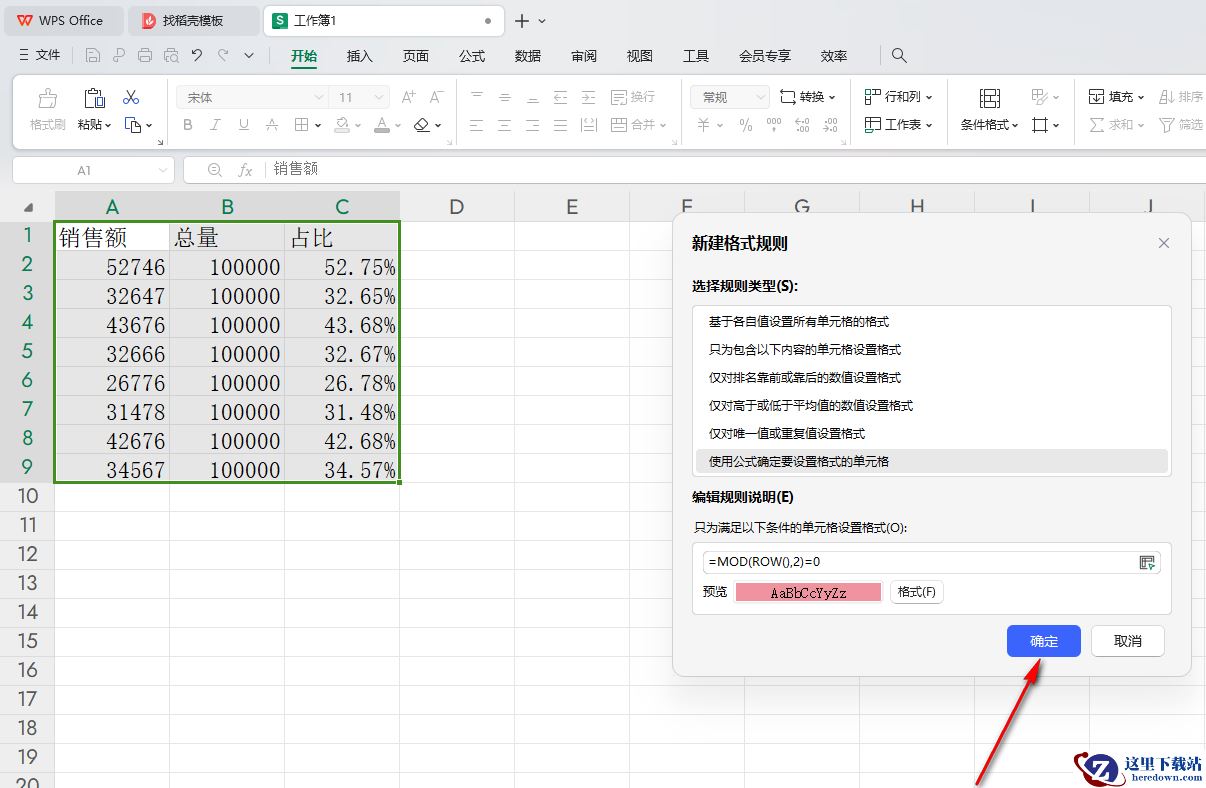Expand the quick access toolbar customize arrow
1206x788 pixels.
(249, 56)
